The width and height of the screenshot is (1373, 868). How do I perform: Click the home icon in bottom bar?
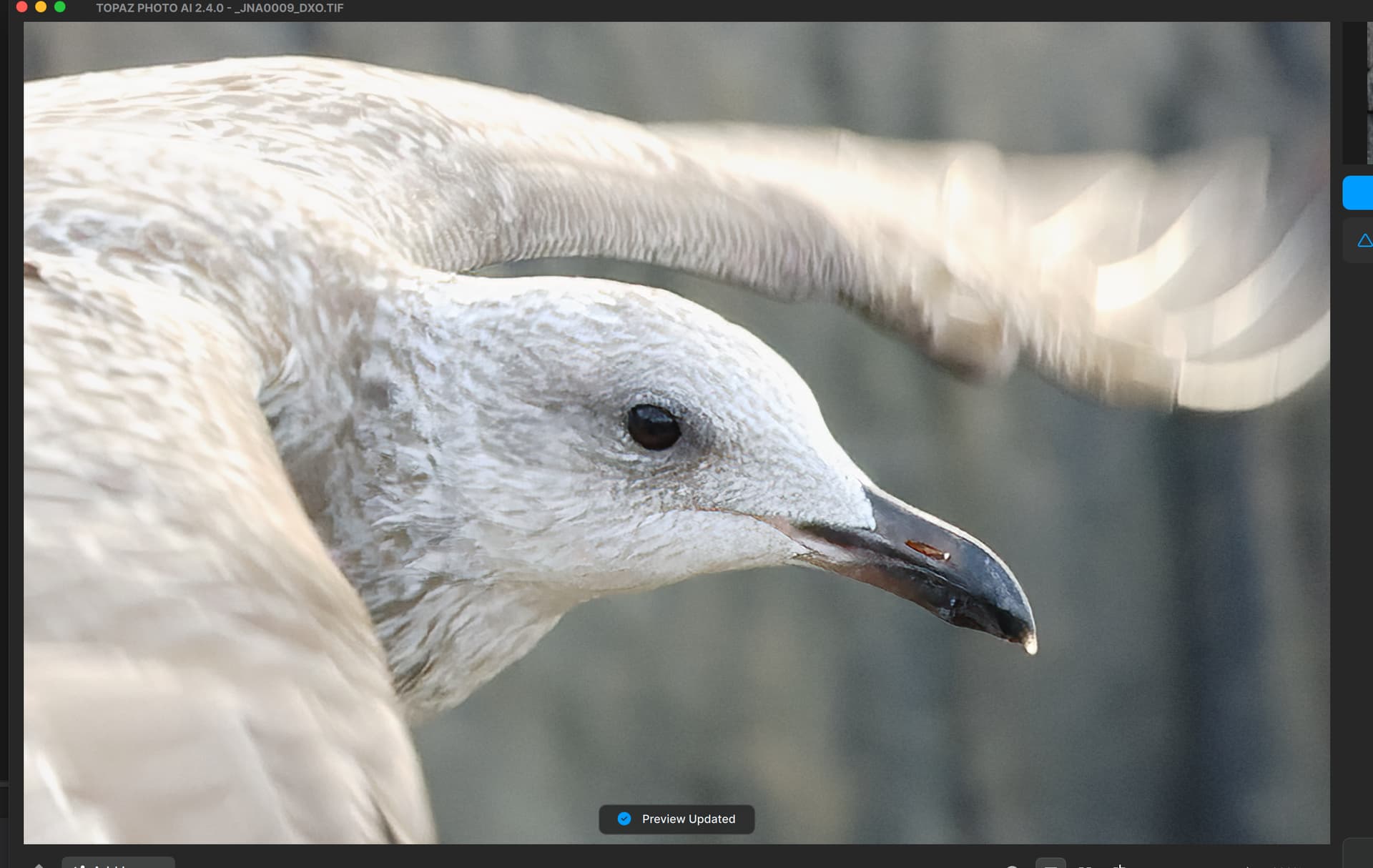click(39, 864)
